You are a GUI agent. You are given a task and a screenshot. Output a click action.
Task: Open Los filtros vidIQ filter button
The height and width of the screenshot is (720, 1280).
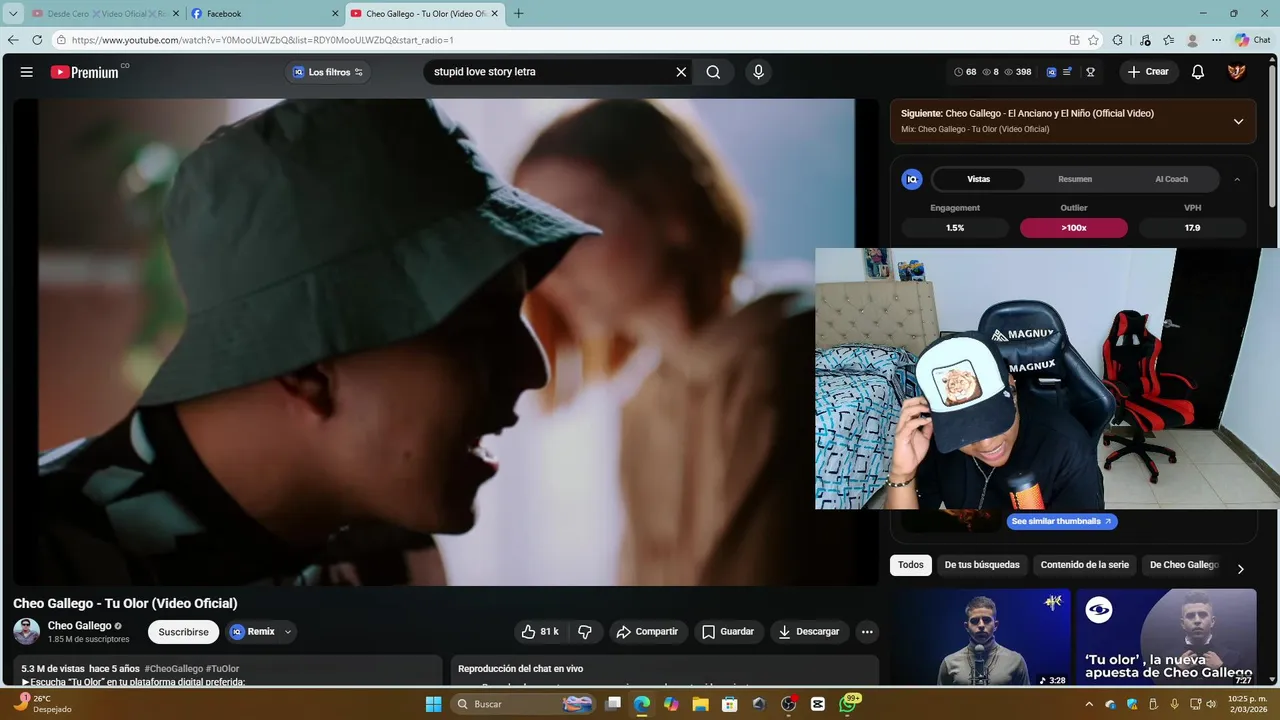(x=327, y=72)
